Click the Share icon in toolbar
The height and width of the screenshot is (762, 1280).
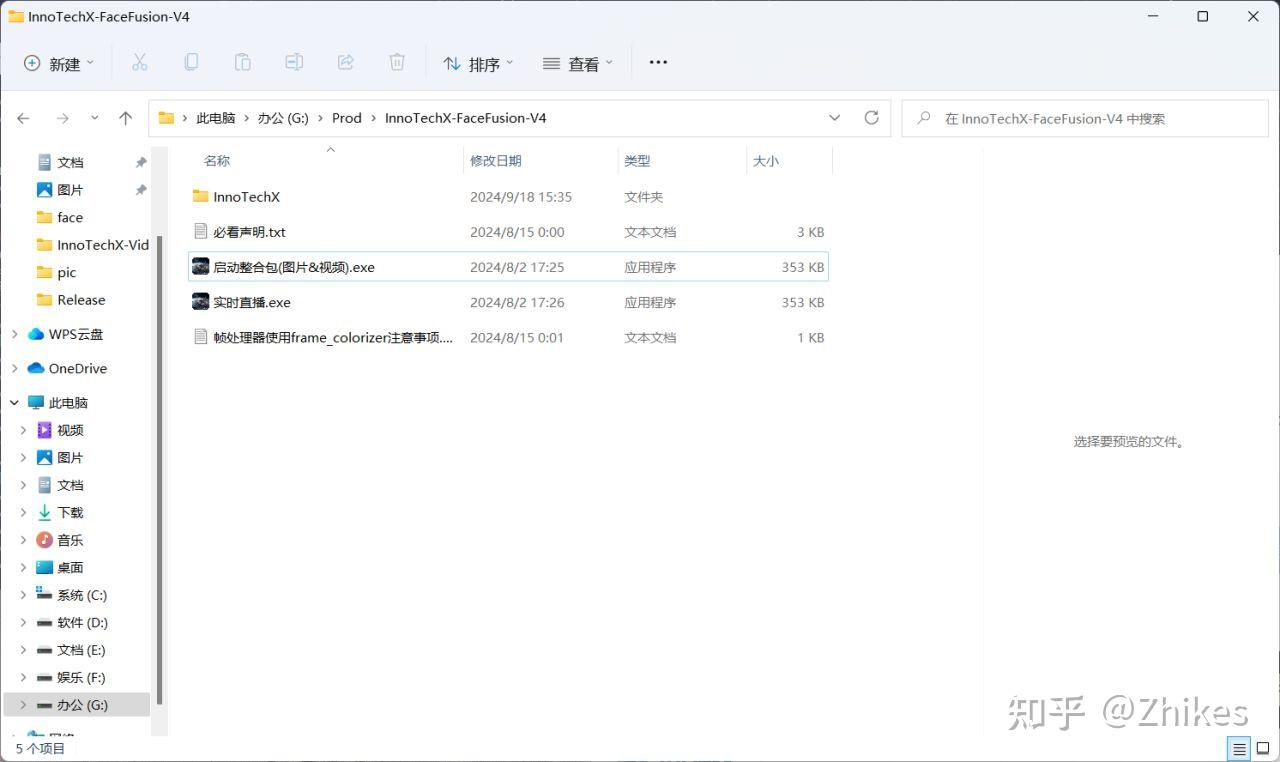coord(346,63)
